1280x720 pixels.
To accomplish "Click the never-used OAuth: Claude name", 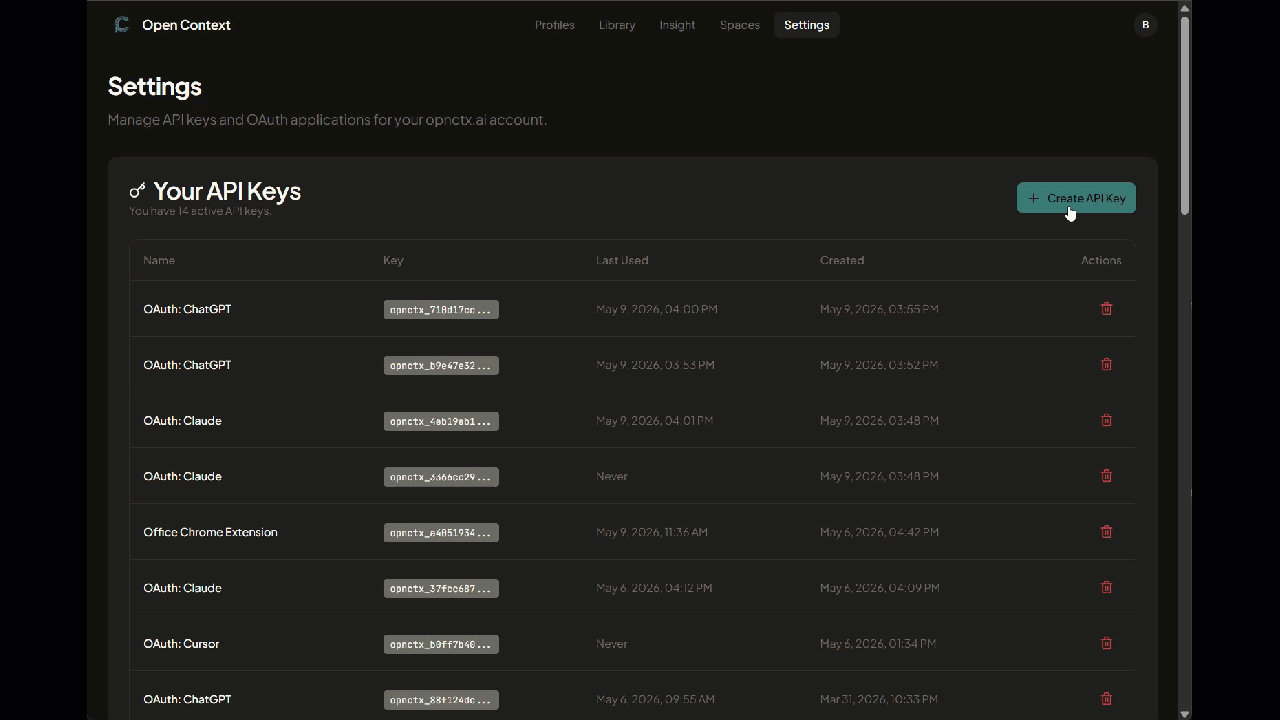I will tap(182, 476).
